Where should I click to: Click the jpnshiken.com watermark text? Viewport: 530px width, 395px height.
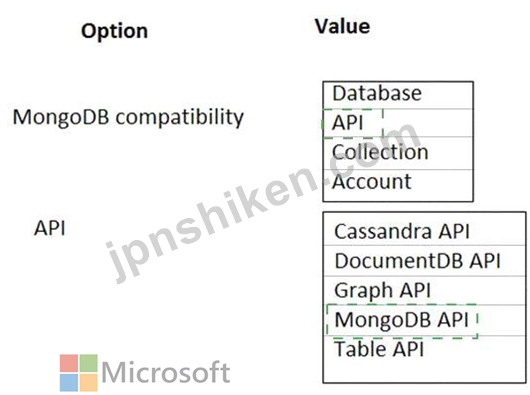click(263, 202)
